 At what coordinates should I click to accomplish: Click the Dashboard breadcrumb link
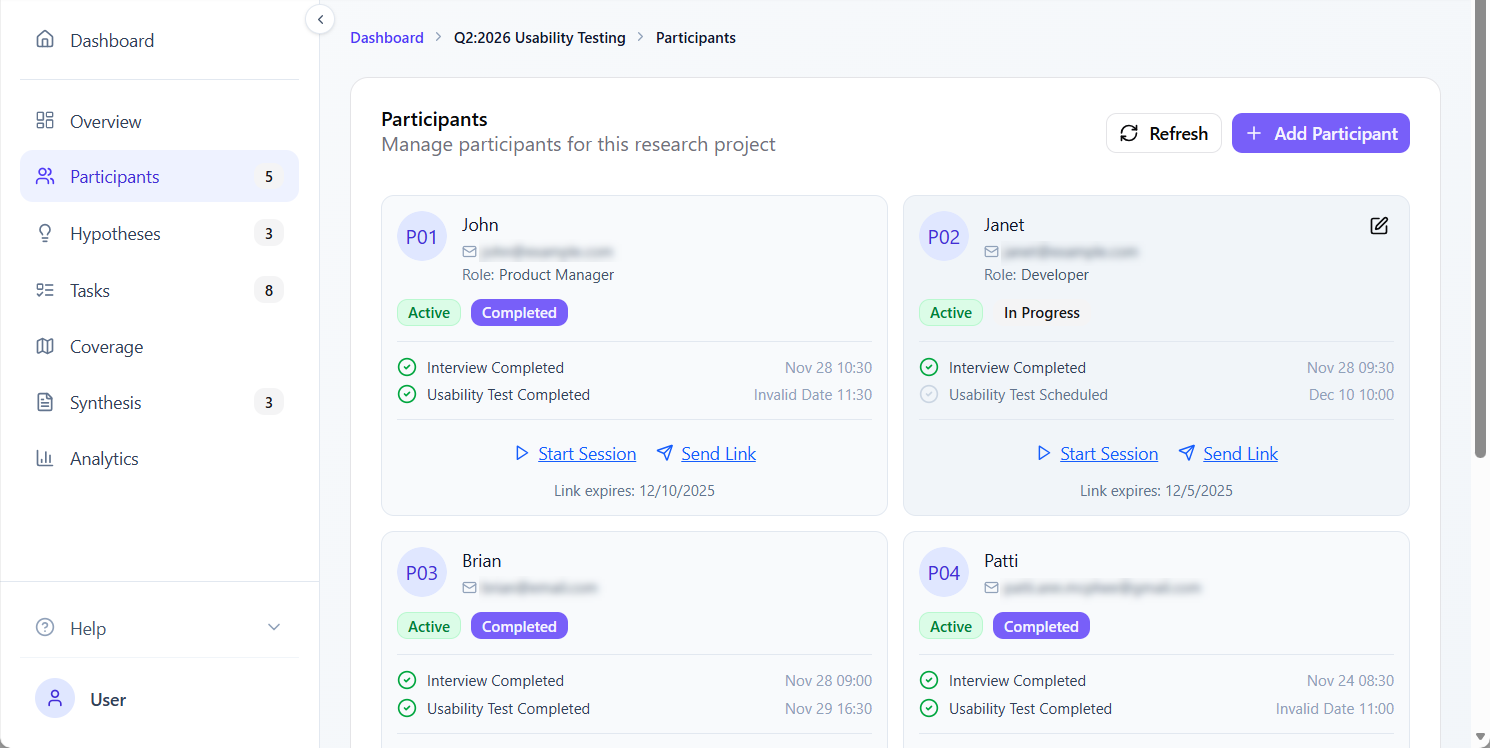(x=387, y=38)
